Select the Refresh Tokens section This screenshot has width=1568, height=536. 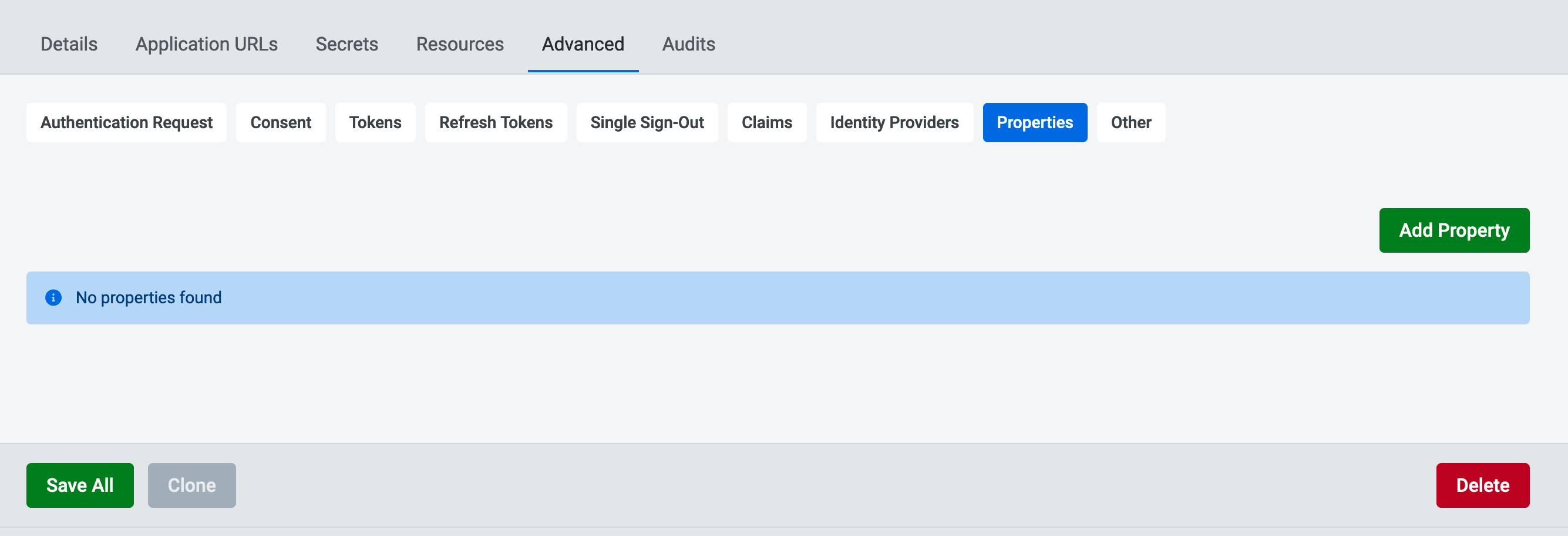tap(496, 122)
